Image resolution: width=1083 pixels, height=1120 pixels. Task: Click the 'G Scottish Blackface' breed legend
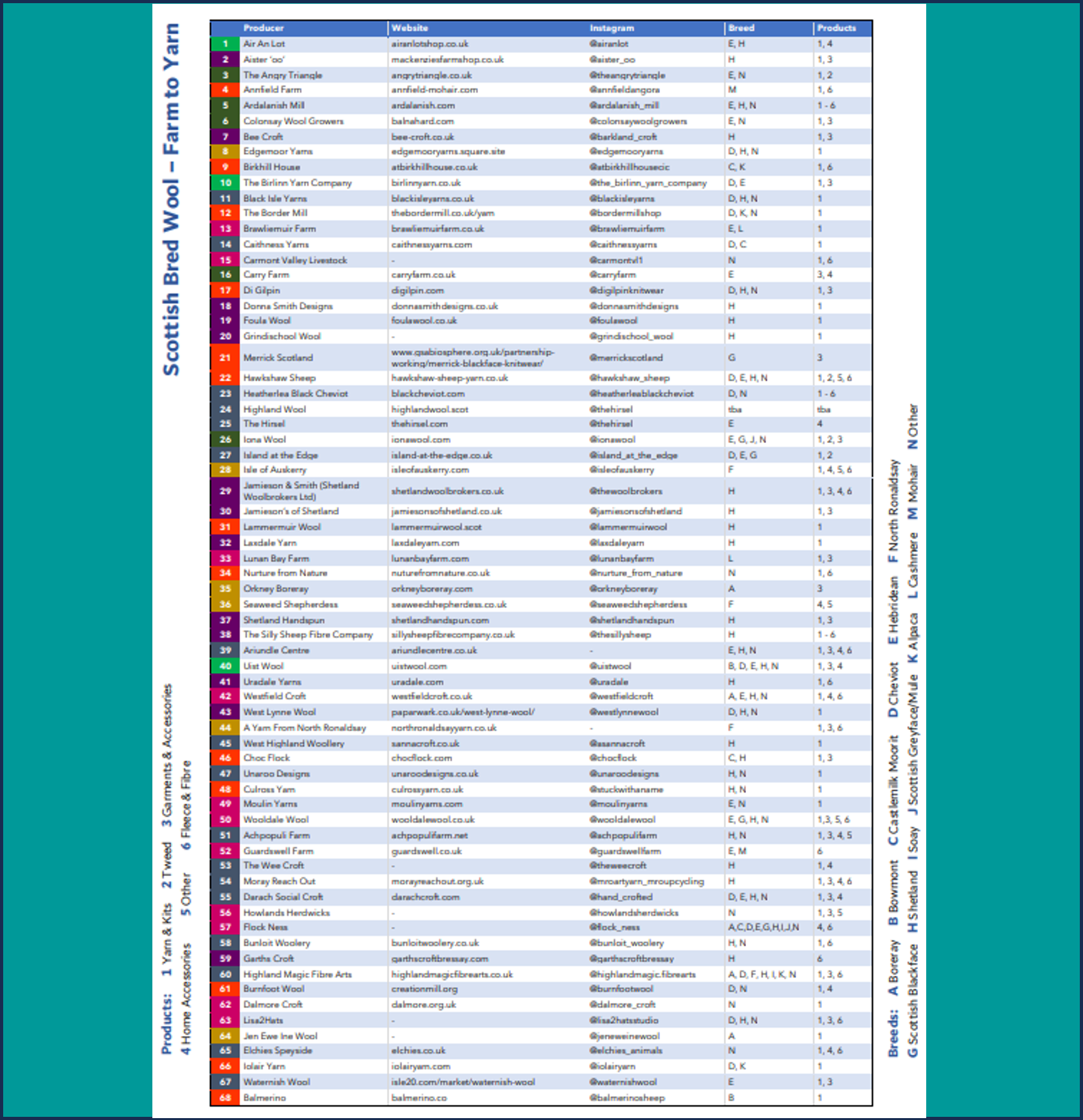pos(913,1000)
